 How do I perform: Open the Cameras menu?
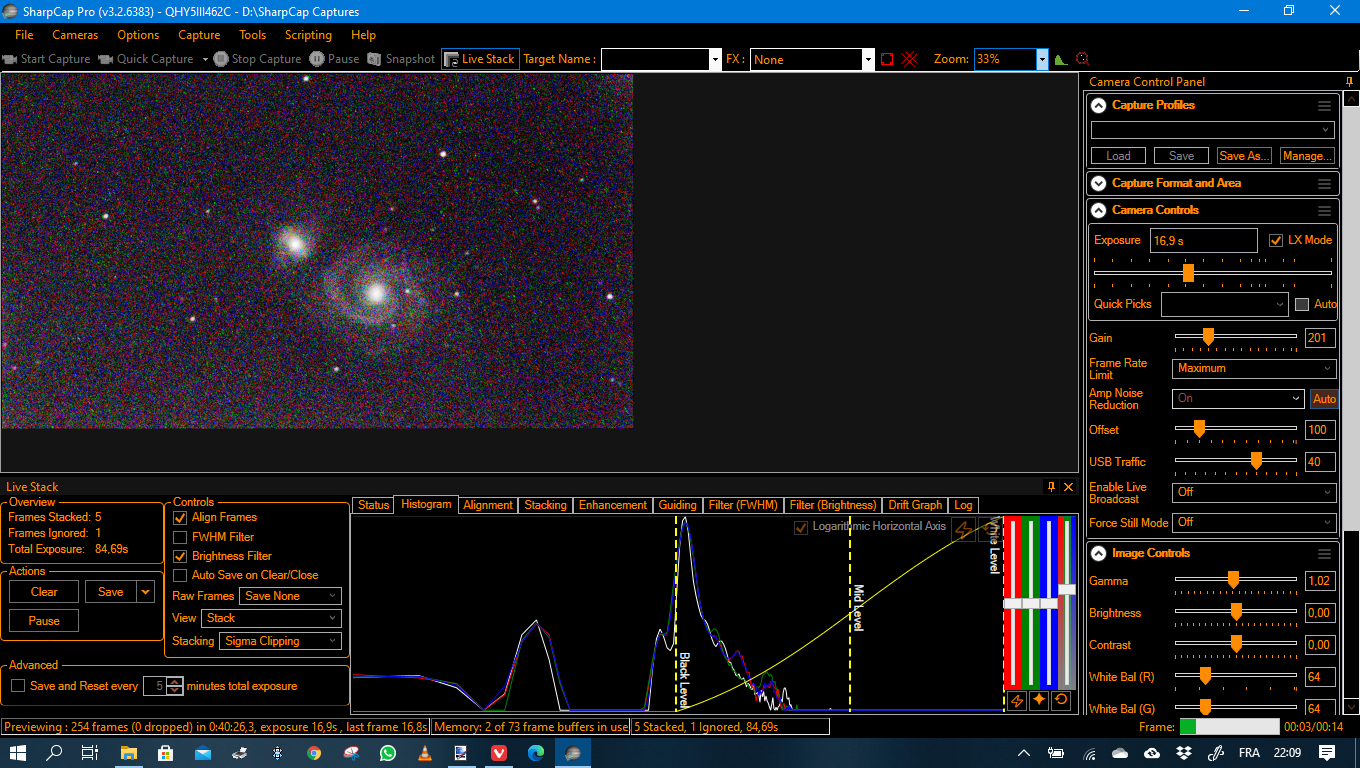coord(75,35)
